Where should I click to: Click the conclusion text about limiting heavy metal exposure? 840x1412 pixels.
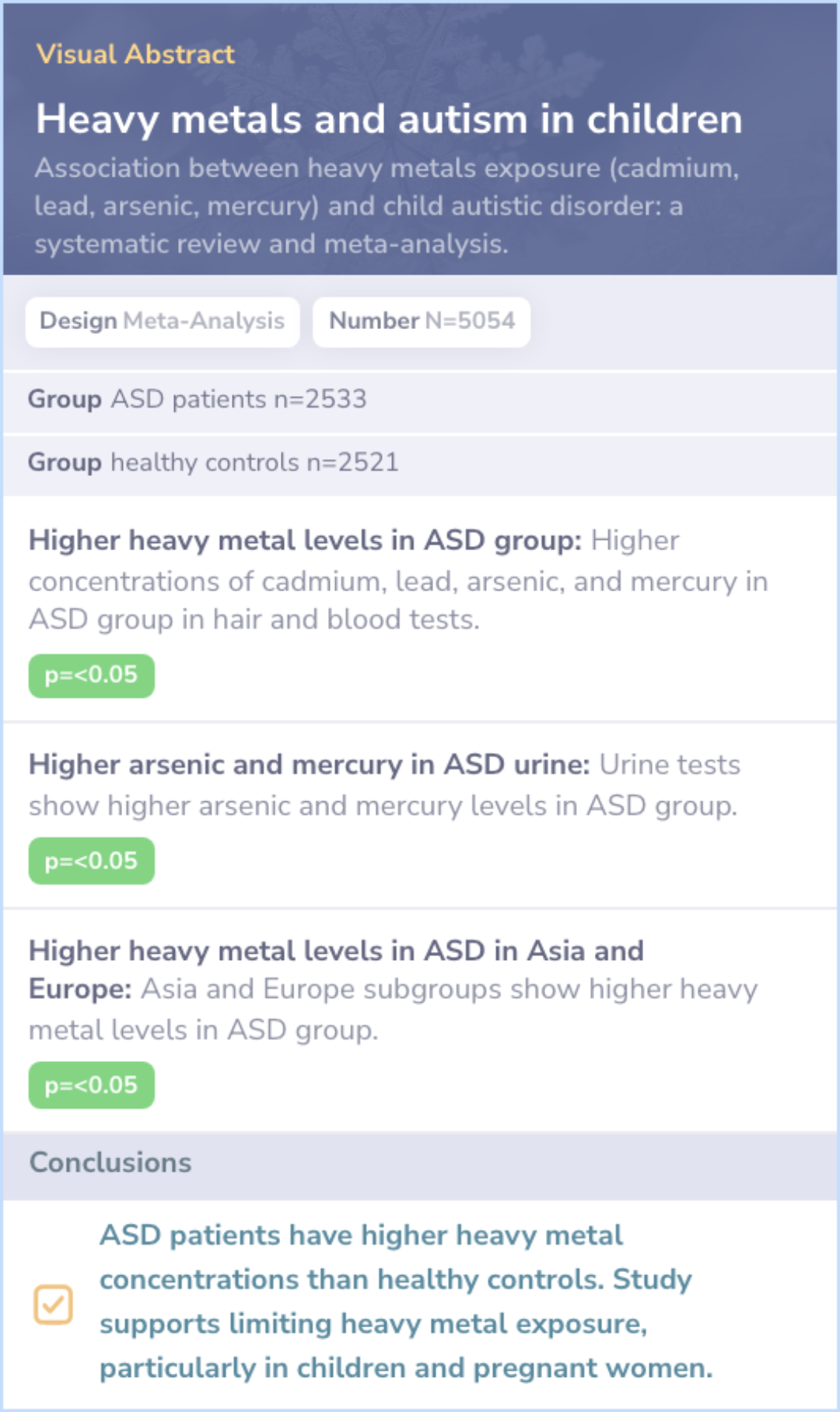coord(406,1302)
